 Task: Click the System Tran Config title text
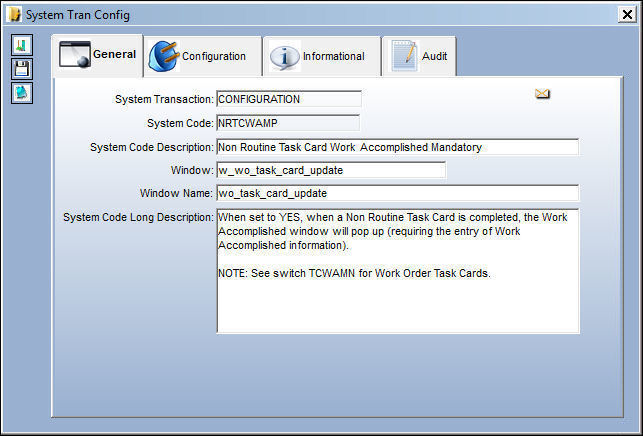[x=78, y=15]
